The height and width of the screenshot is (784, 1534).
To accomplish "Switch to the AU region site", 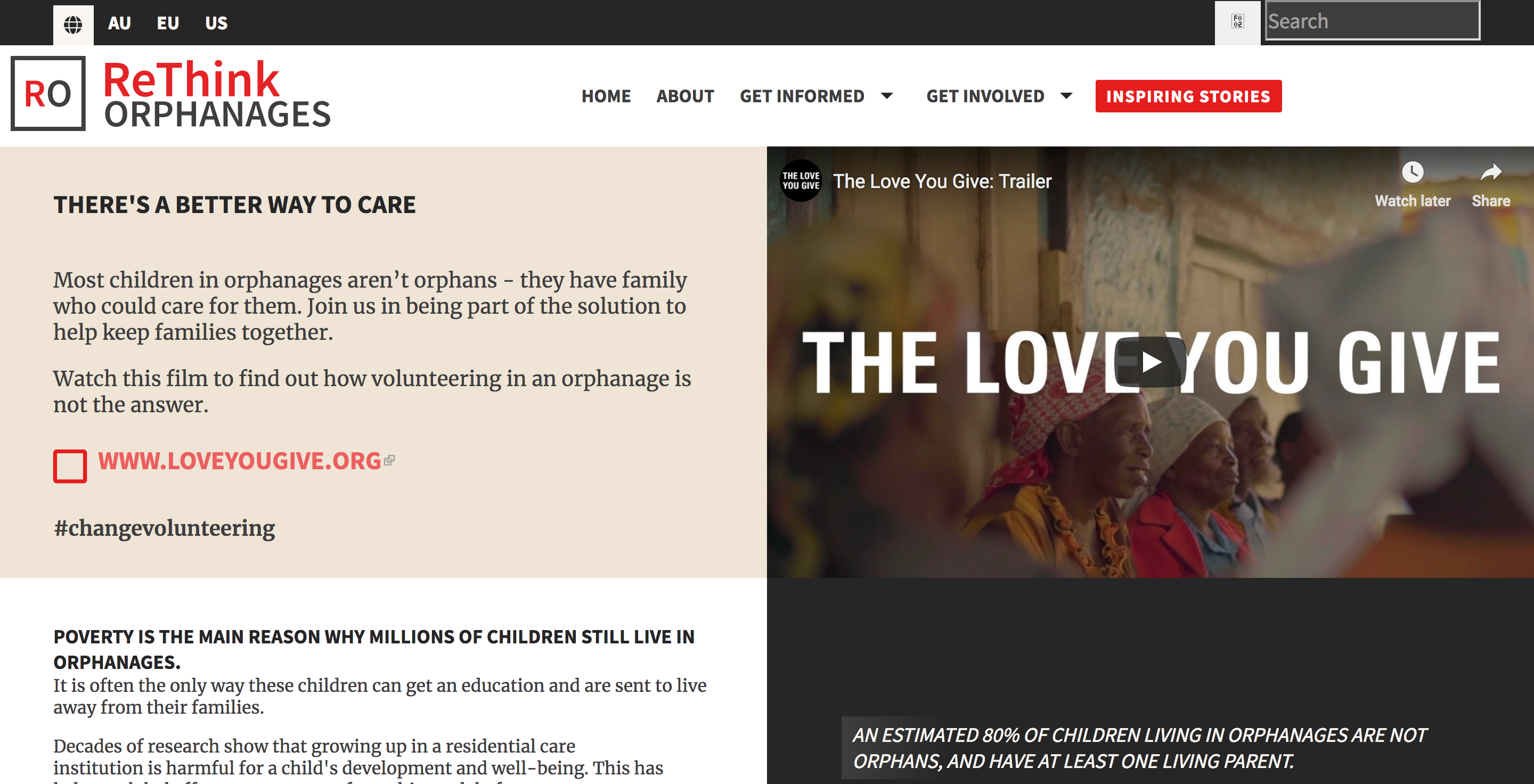I will (x=119, y=23).
